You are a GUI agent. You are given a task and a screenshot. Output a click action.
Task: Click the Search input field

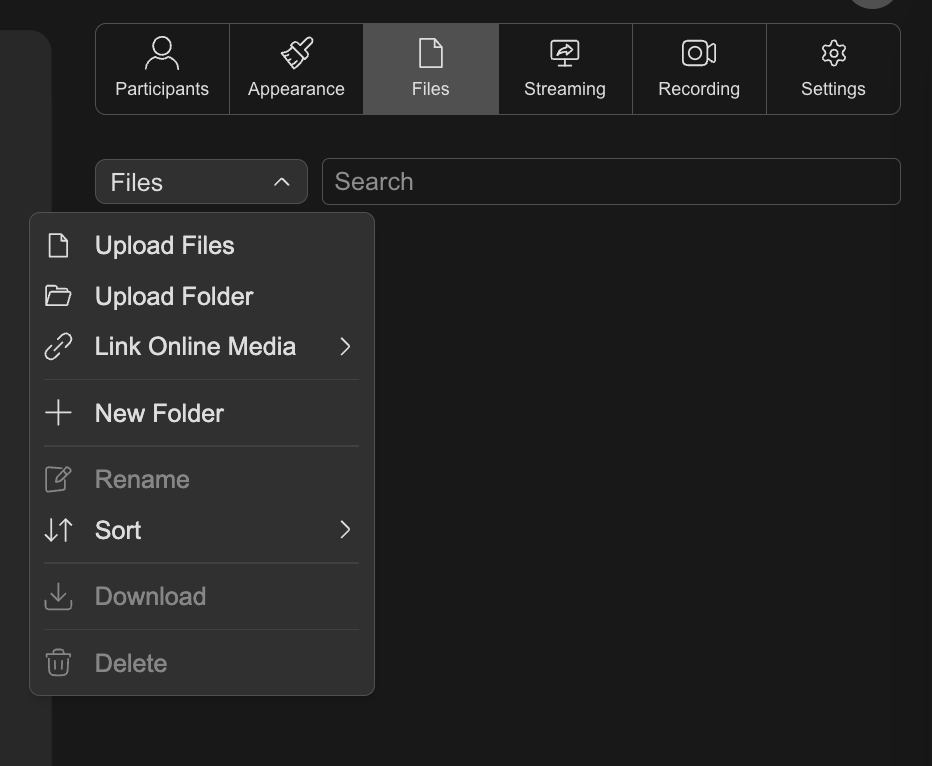(611, 182)
